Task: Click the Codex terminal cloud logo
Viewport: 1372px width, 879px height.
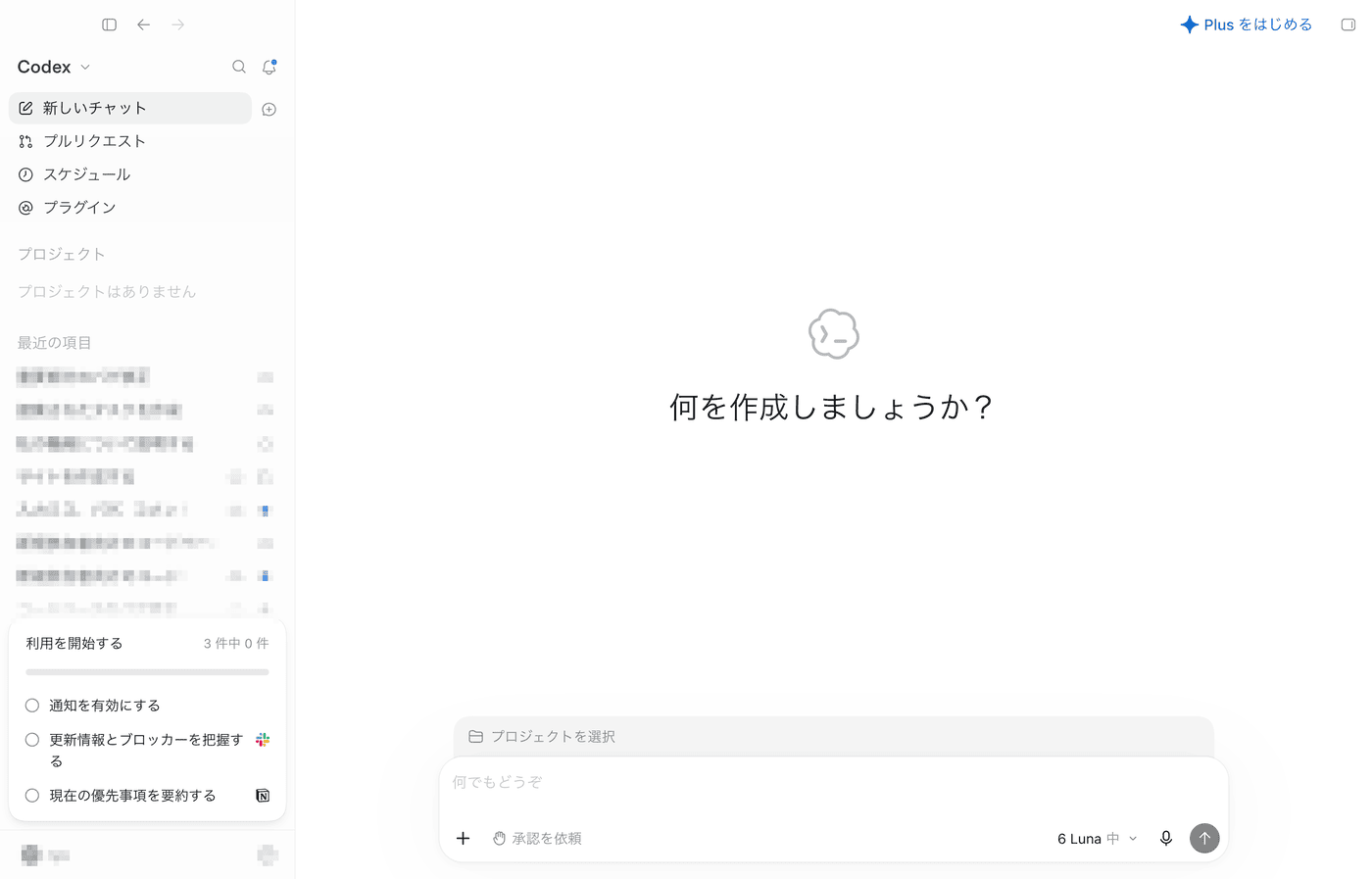Action: [834, 334]
